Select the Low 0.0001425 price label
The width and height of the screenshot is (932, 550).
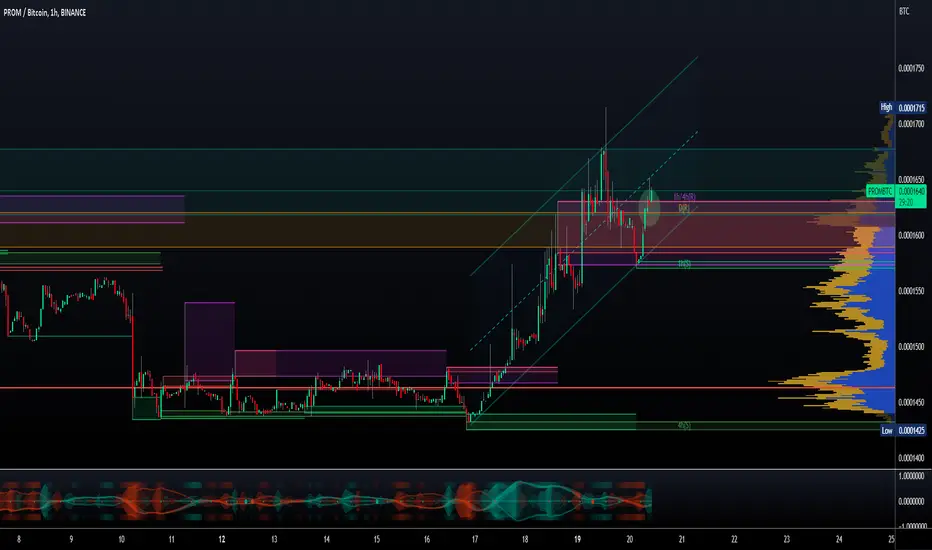click(x=902, y=430)
